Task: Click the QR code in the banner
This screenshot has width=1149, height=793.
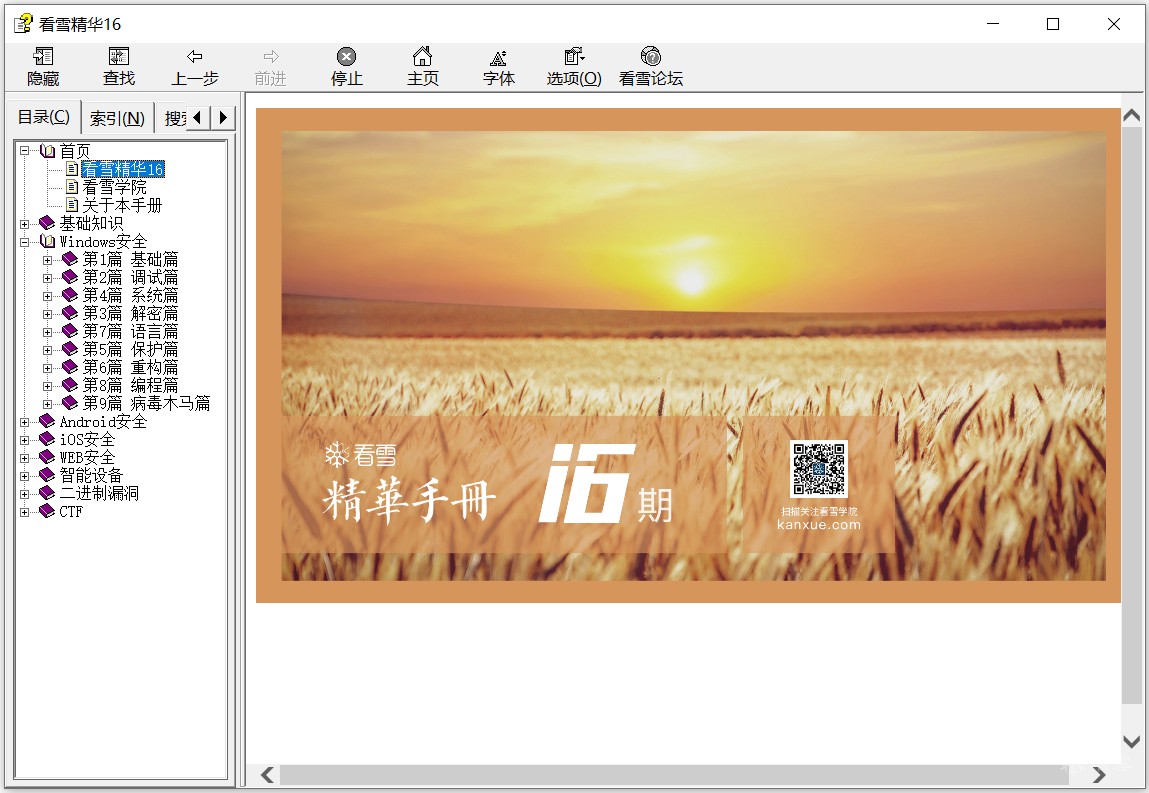Action: (x=819, y=469)
